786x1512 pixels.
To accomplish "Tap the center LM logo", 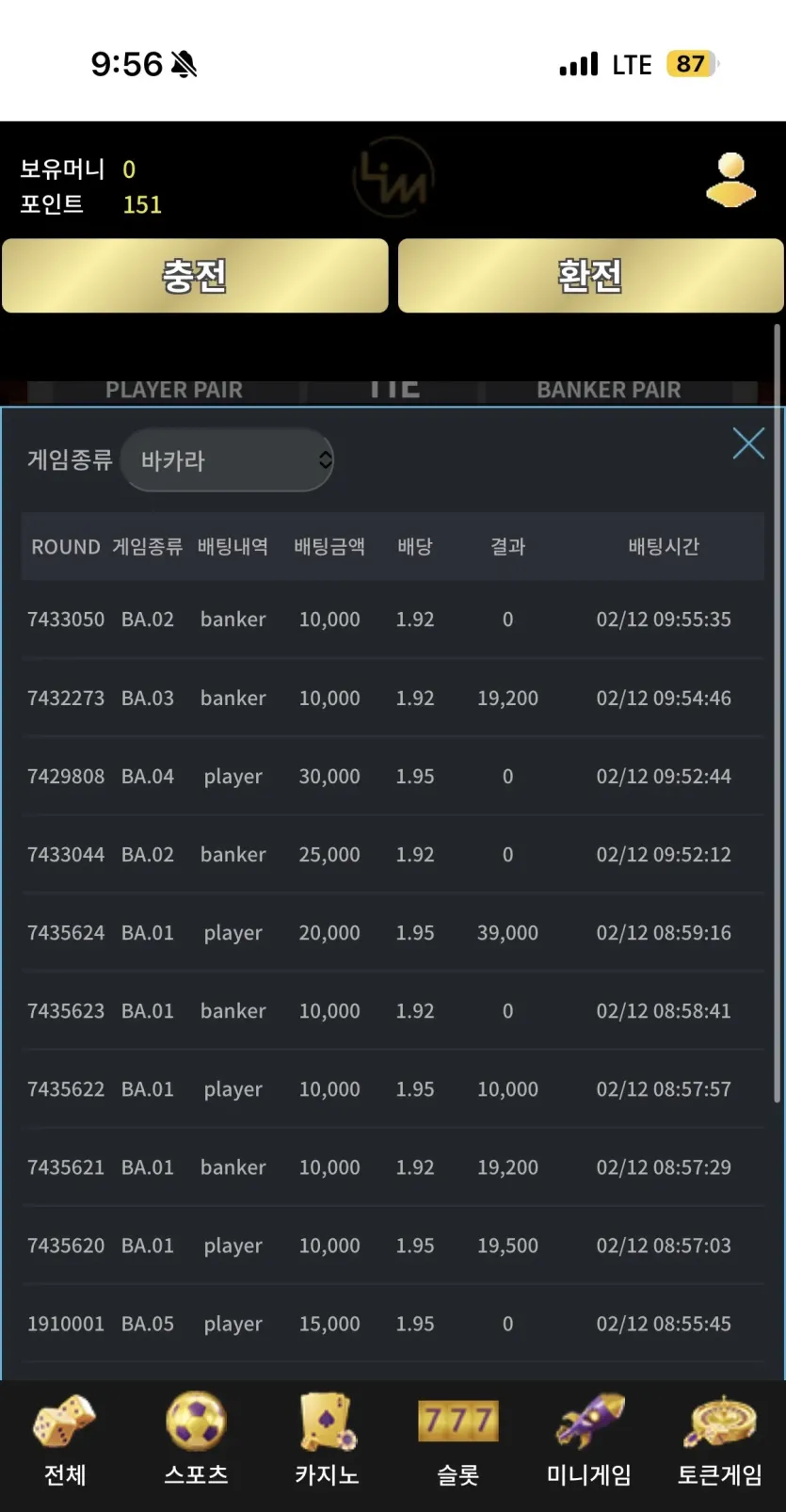I will coord(393,177).
